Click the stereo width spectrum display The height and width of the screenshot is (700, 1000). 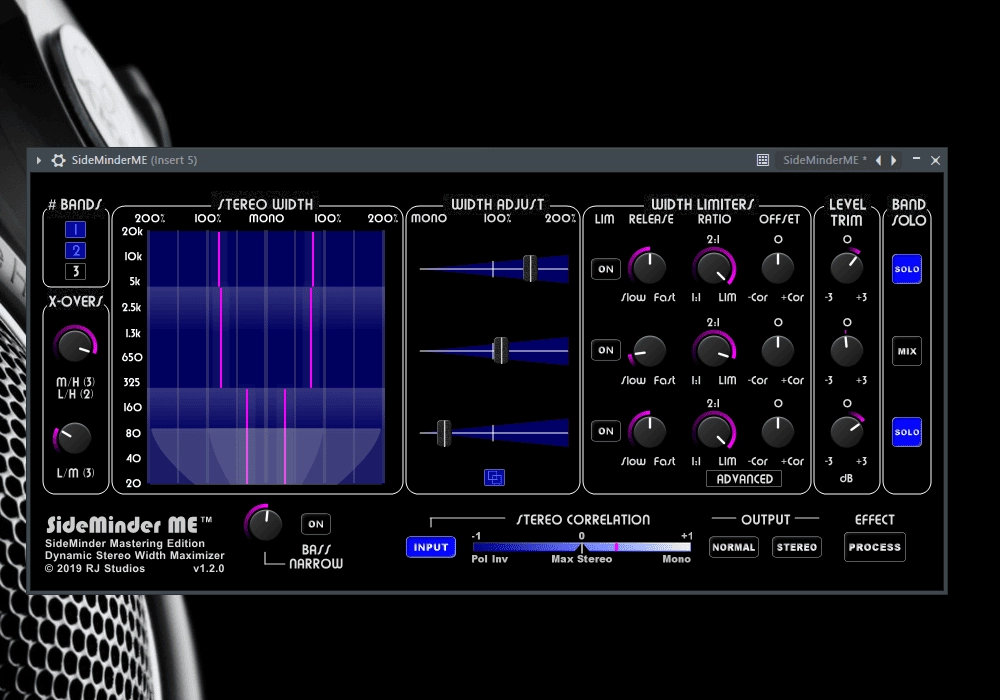tap(266, 357)
